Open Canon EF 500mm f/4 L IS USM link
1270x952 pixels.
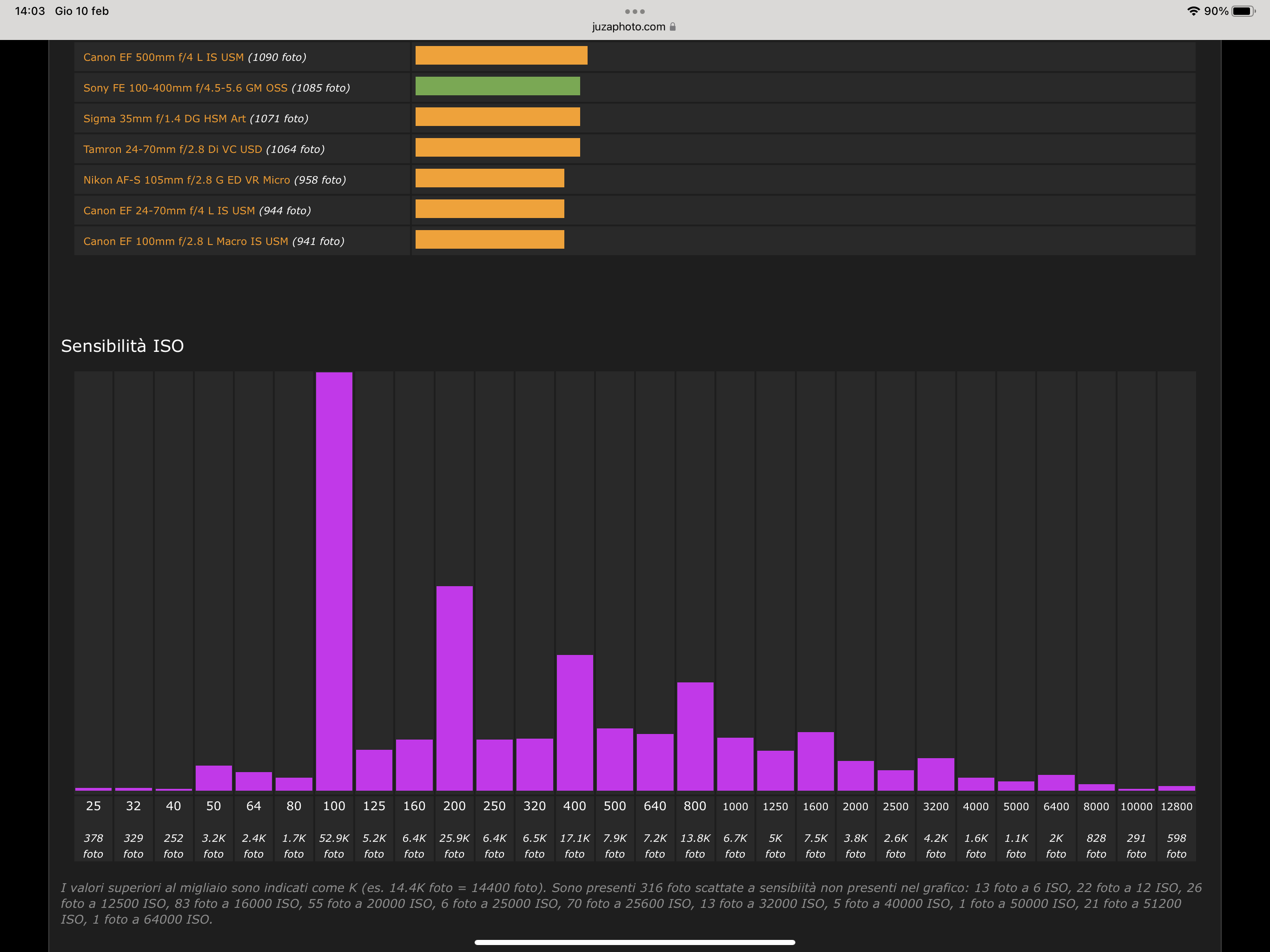coord(163,58)
